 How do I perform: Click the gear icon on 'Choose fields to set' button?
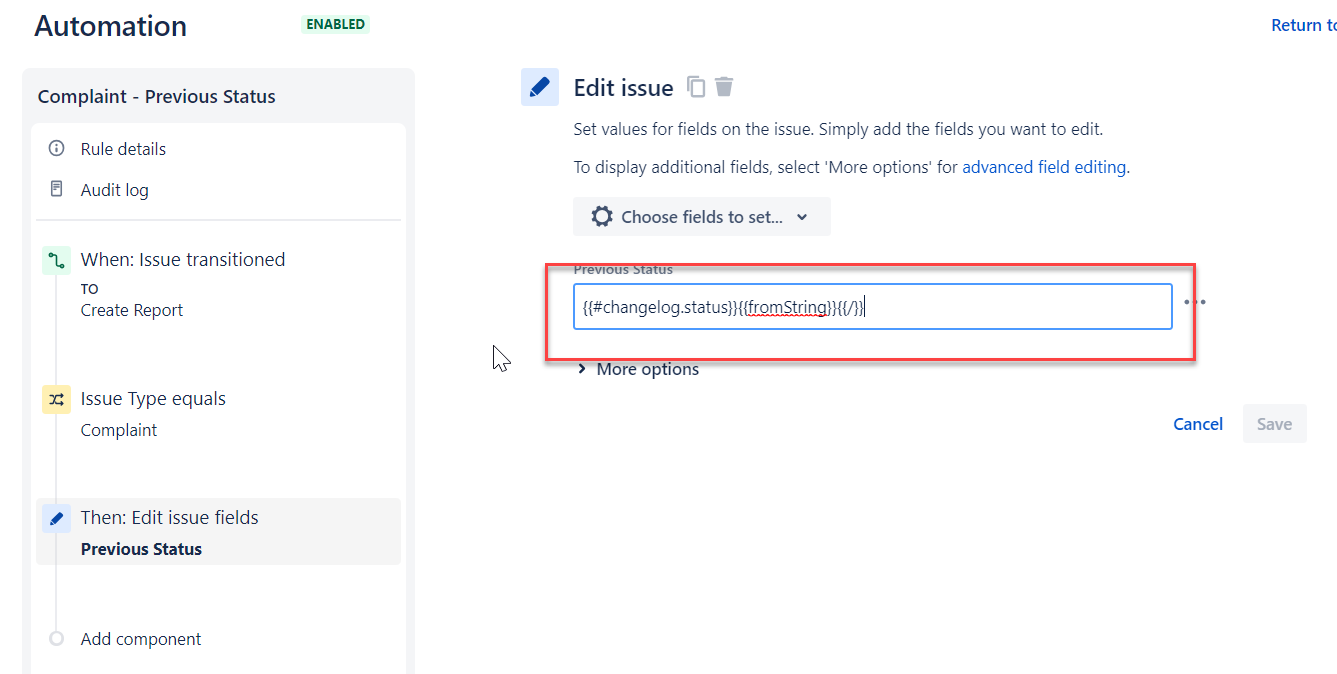[x=600, y=216]
